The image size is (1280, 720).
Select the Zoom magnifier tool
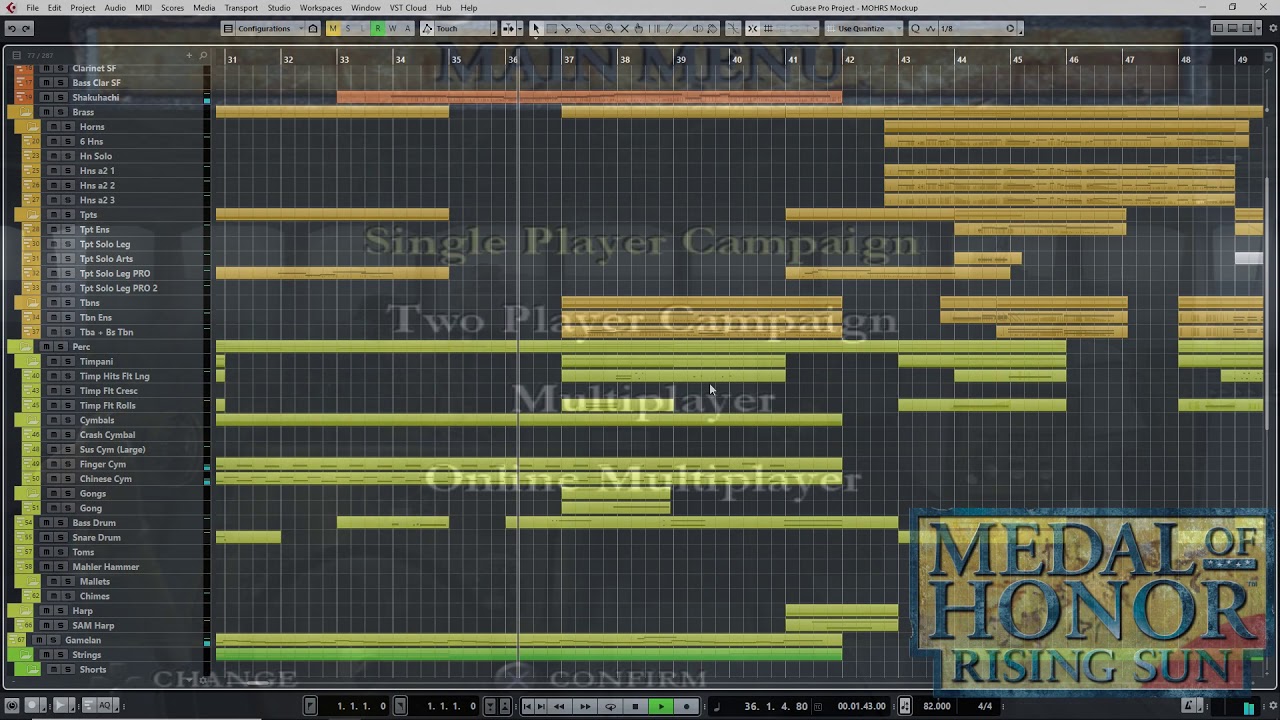(609, 28)
